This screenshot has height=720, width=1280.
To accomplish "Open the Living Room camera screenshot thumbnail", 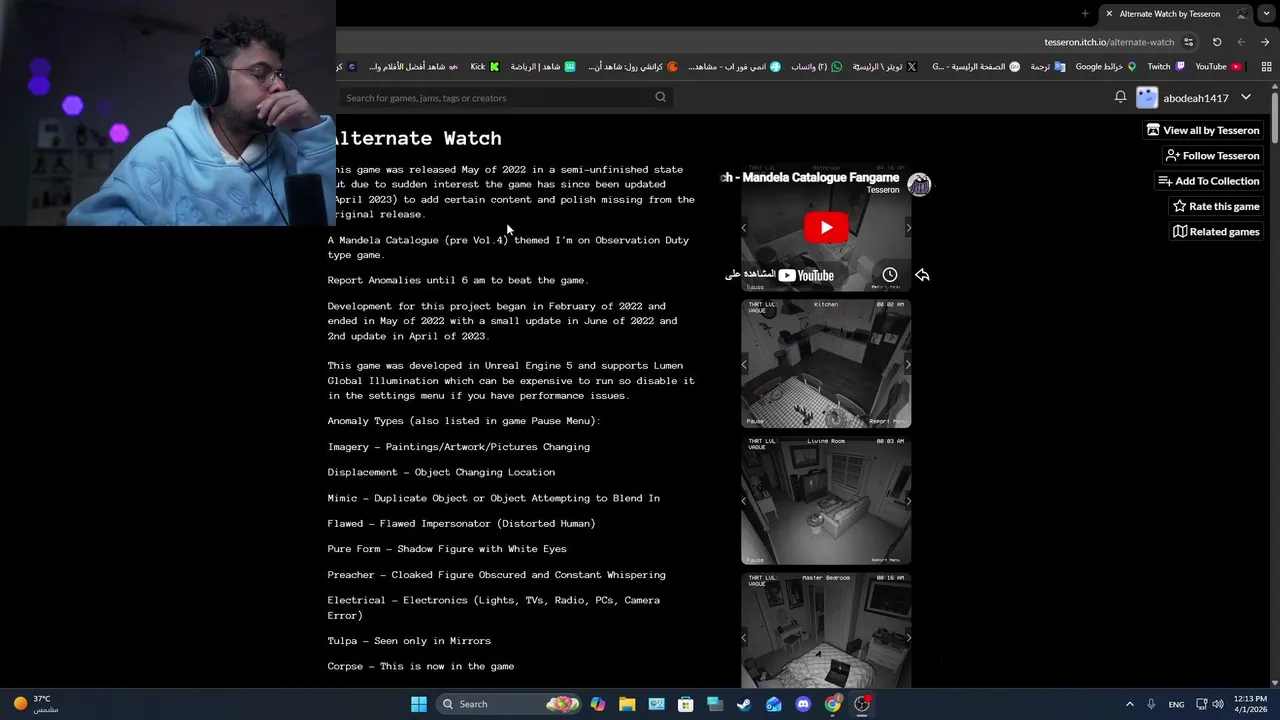I will click(x=826, y=500).
